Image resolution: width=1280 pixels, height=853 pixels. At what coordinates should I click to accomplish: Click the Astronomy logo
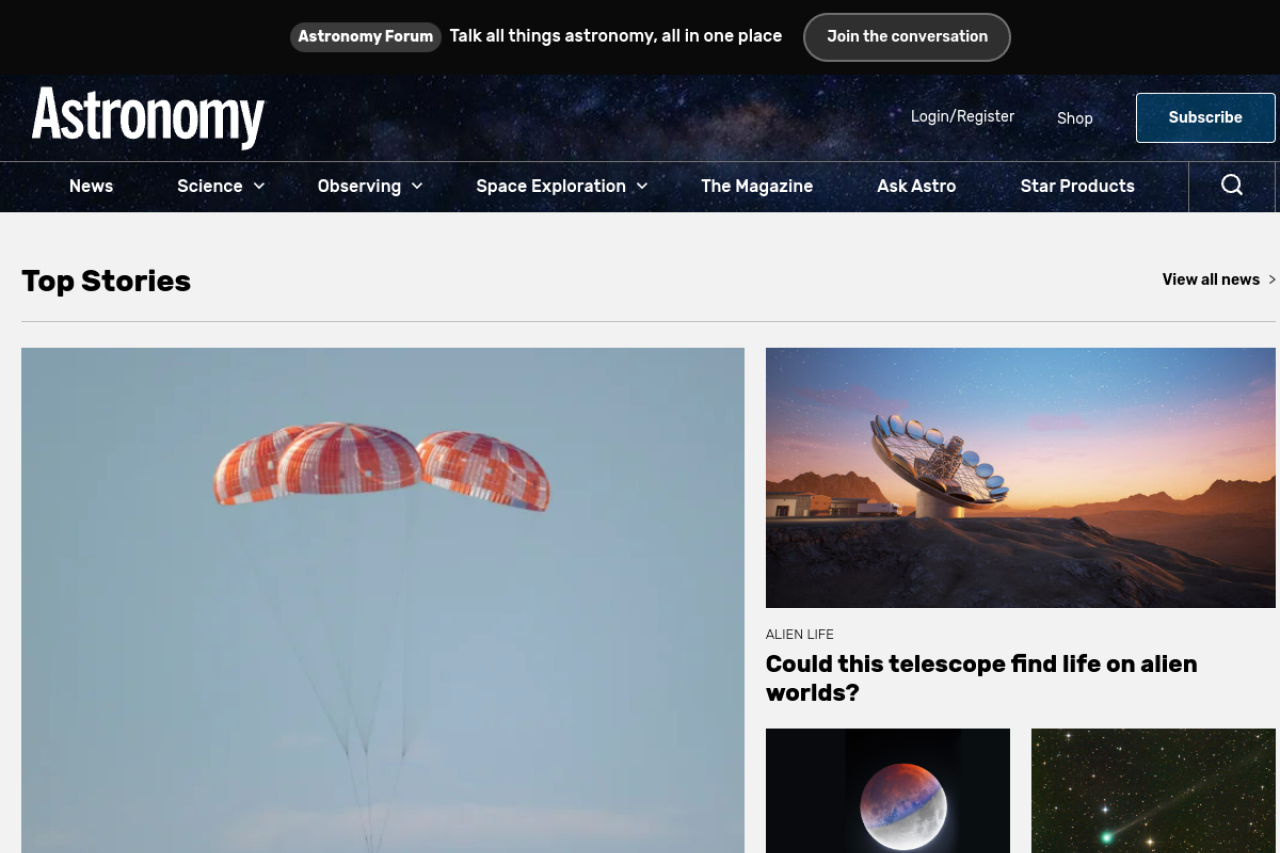point(148,117)
